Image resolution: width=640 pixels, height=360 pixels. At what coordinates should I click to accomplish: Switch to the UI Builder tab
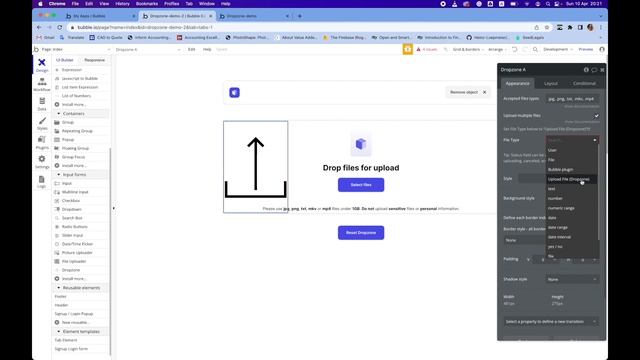coord(64,60)
